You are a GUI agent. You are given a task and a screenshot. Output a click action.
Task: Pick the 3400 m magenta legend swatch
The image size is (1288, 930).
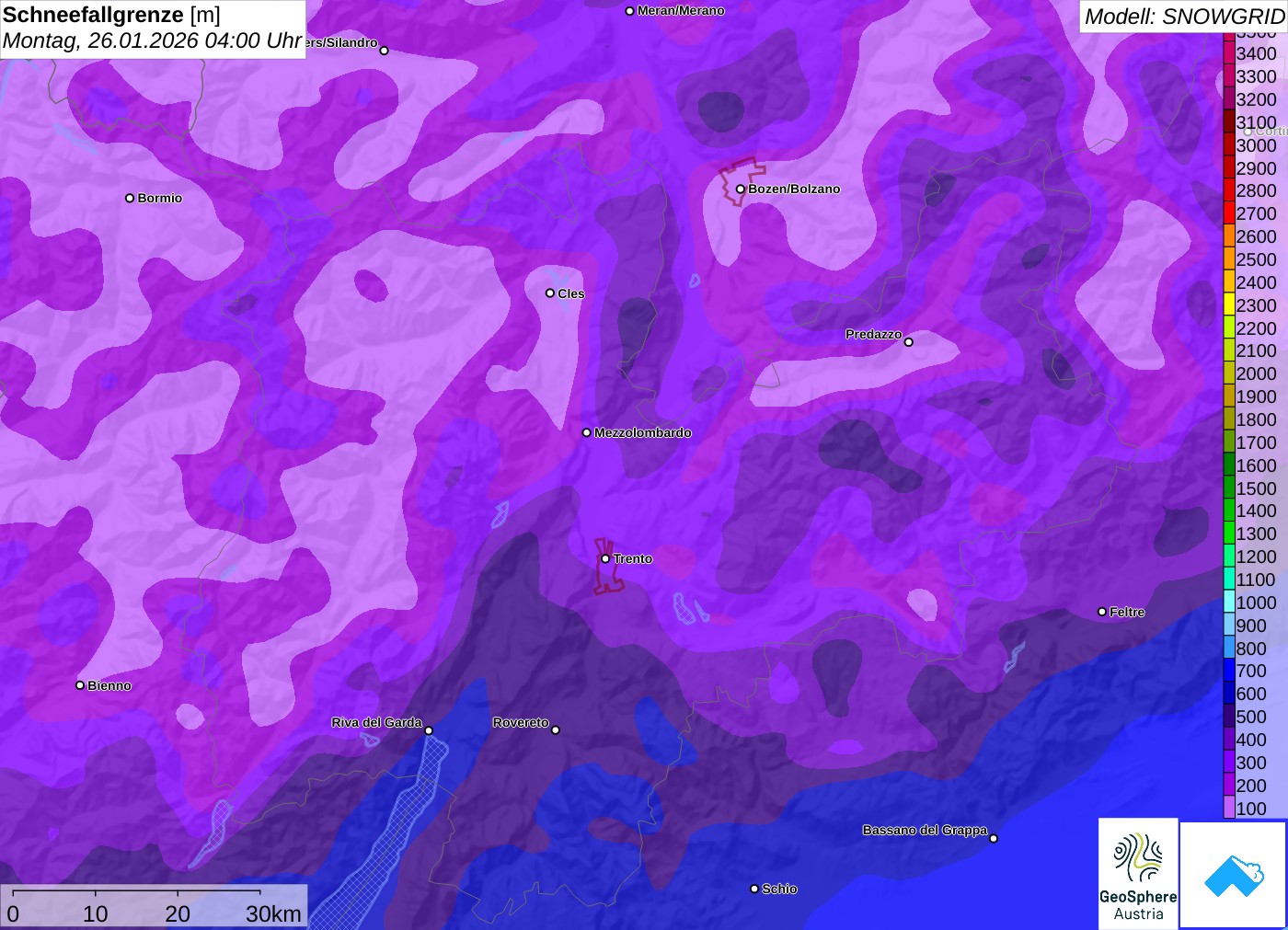[1228, 53]
